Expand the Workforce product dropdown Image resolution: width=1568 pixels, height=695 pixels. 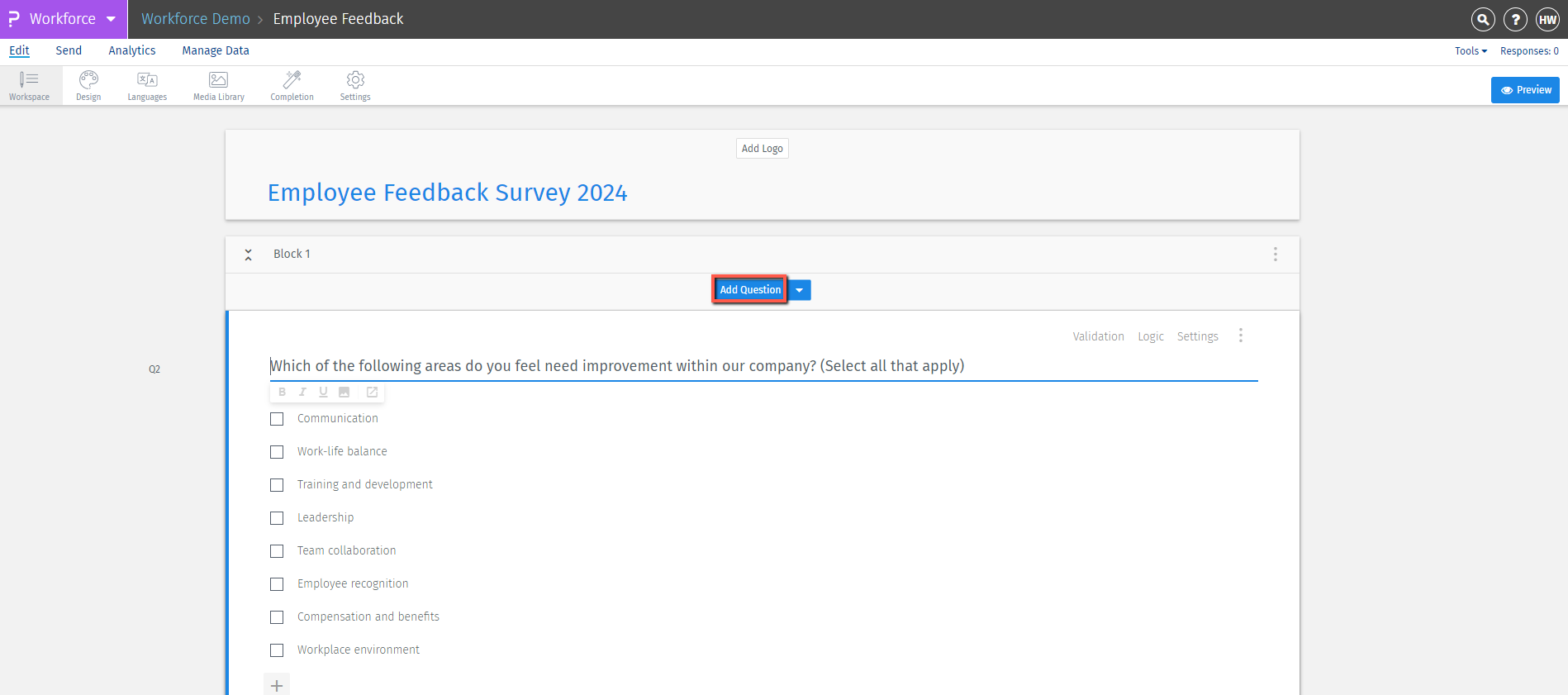(111, 19)
